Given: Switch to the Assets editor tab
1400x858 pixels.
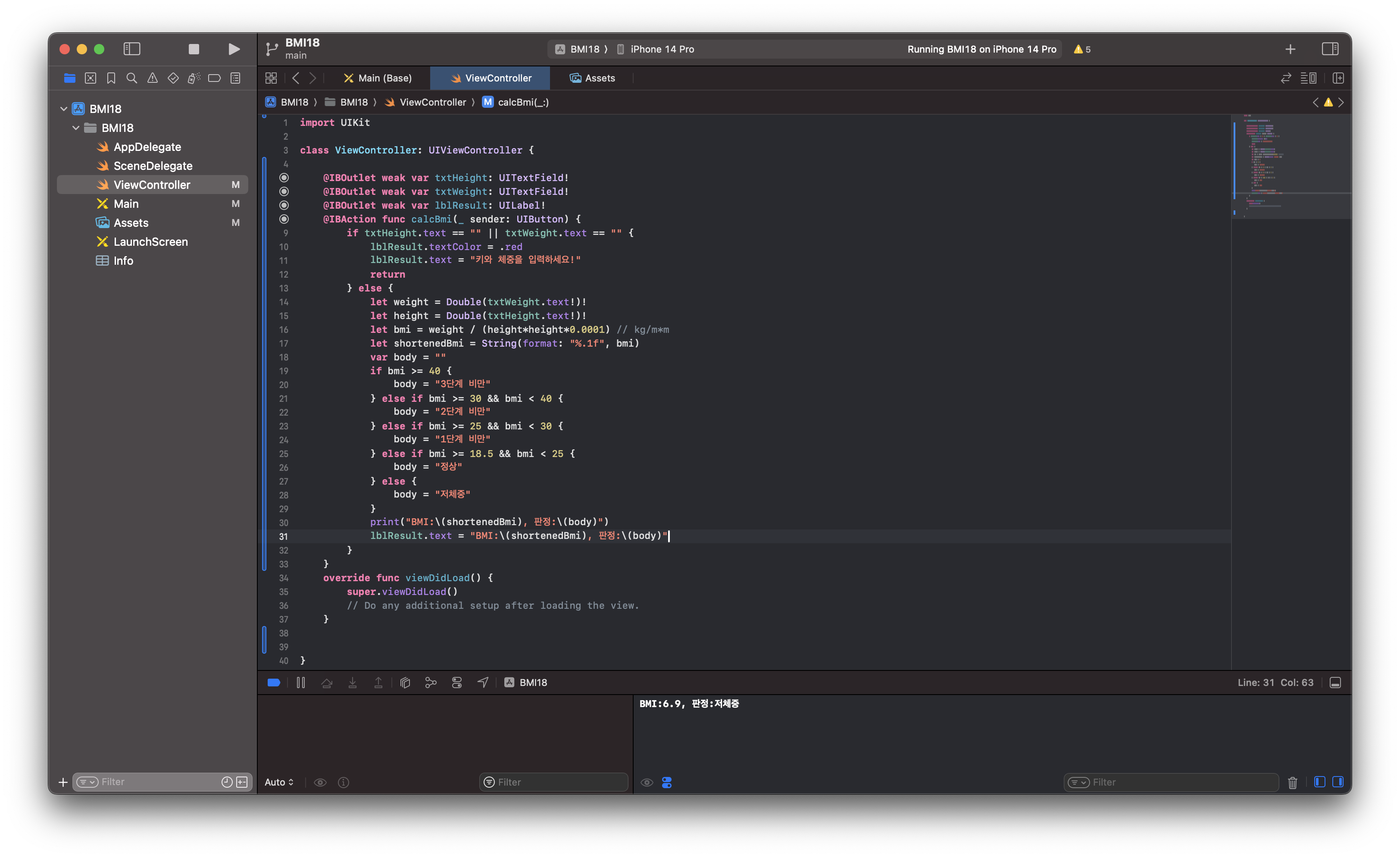Looking at the screenshot, I should tap(593, 78).
